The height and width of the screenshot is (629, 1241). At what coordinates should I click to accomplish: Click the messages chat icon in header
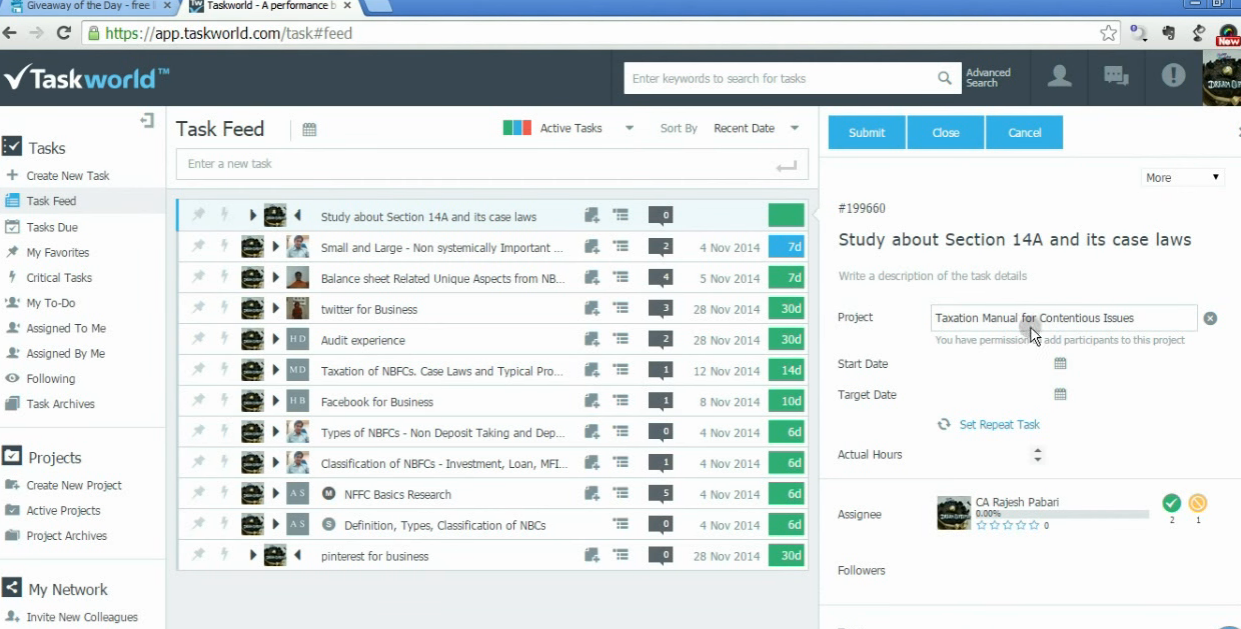click(x=1116, y=77)
